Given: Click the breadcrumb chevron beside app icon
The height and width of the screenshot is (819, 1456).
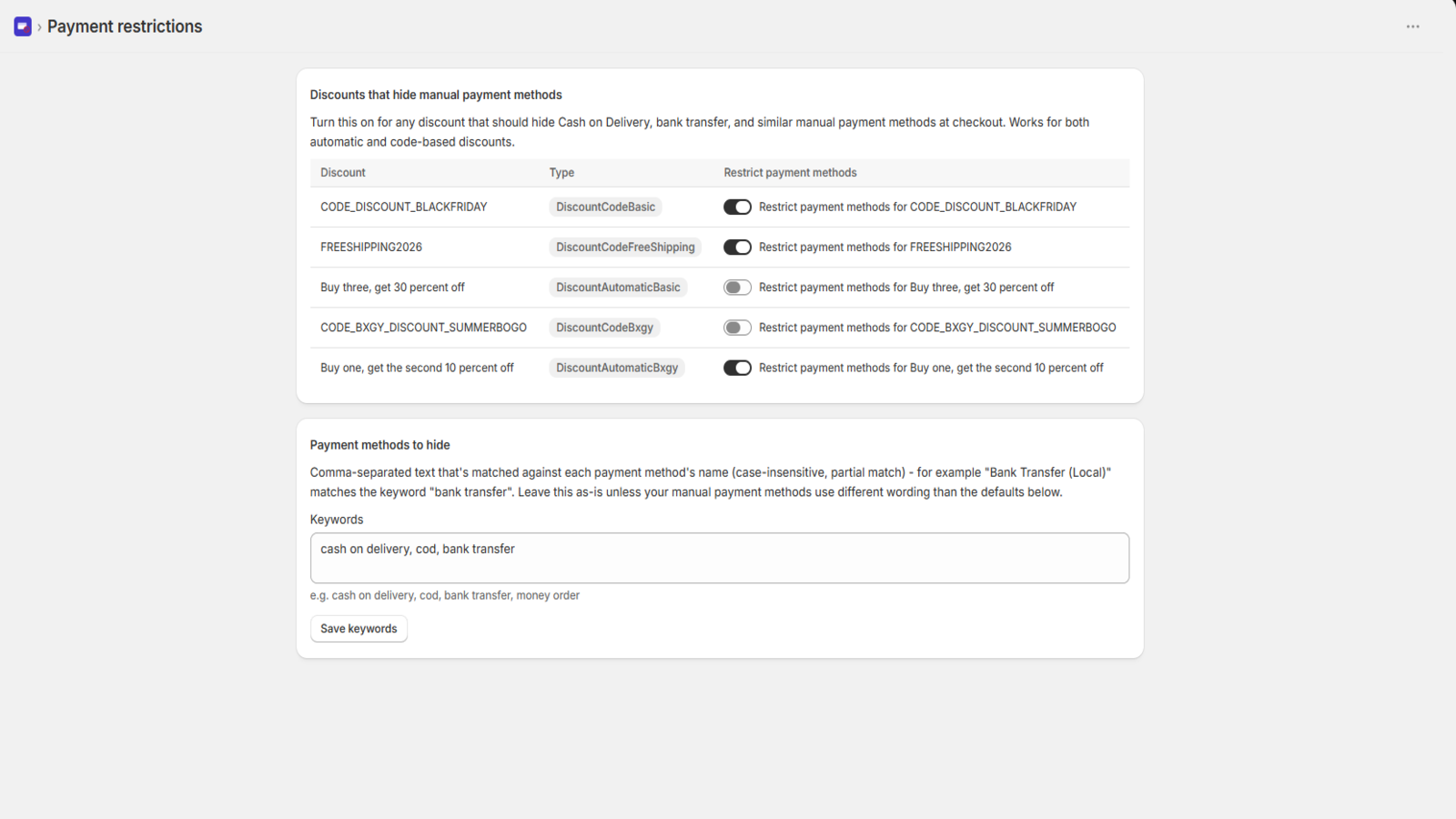Looking at the screenshot, I should tap(39, 27).
